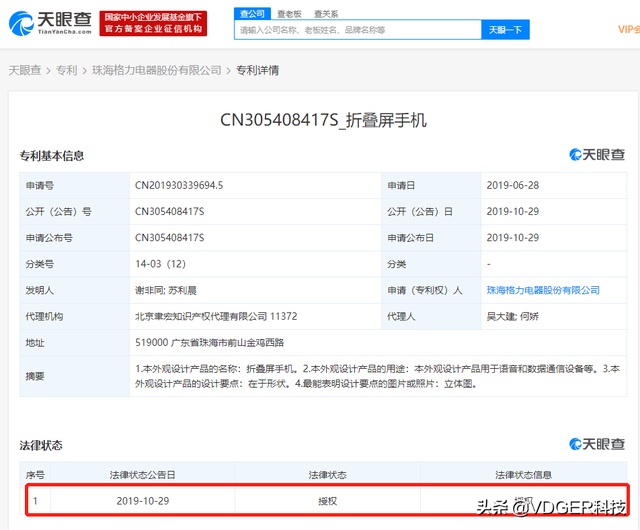Select agency 北京聿宏知识产权代理有限公司 11372
Image resolution: width=640 pixels, height=530 pixels.
(216, 316)
